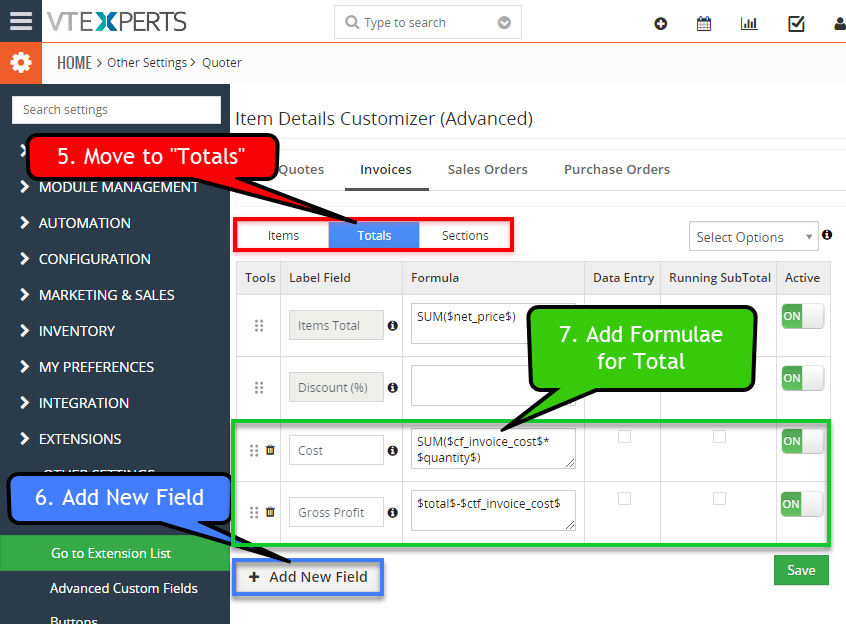
Task: Click the green Save button
Action: pos(801,570)
